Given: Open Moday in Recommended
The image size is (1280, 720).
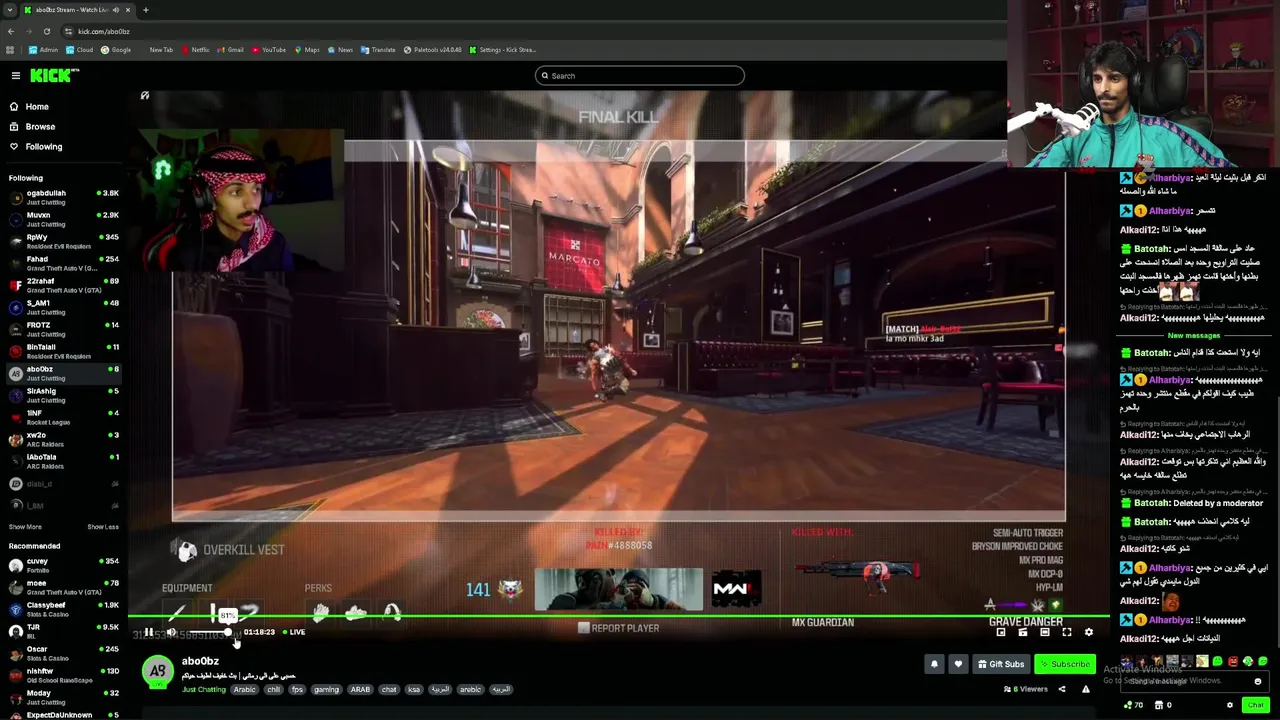Looking at the screenshot, I should coord(64,697).
